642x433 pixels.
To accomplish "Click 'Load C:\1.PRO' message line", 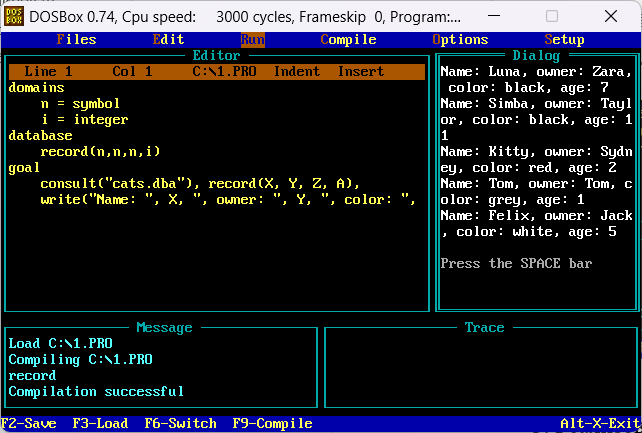I will (61, 343).
